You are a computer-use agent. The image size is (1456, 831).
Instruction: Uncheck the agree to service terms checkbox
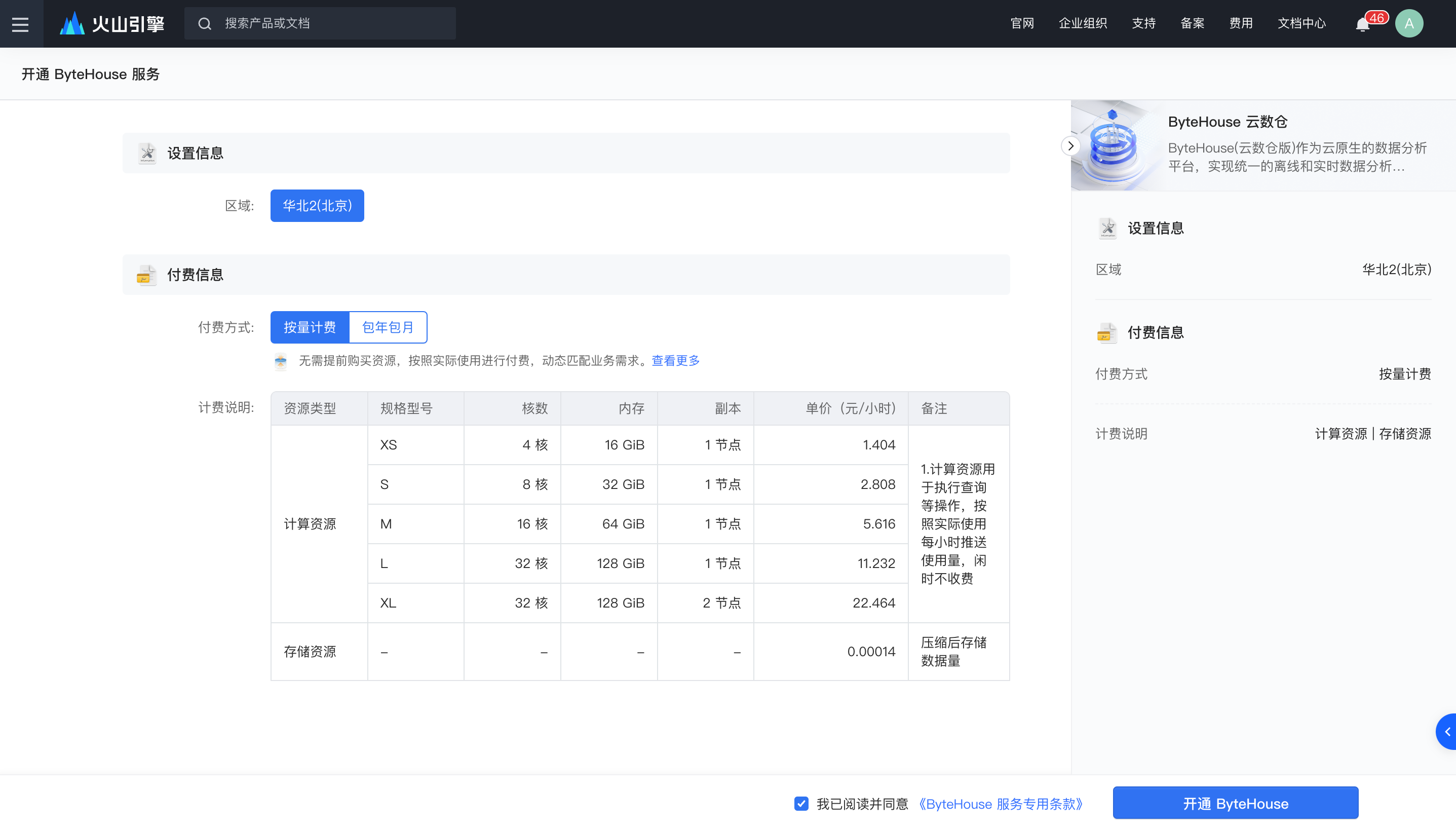click(801, 804)
